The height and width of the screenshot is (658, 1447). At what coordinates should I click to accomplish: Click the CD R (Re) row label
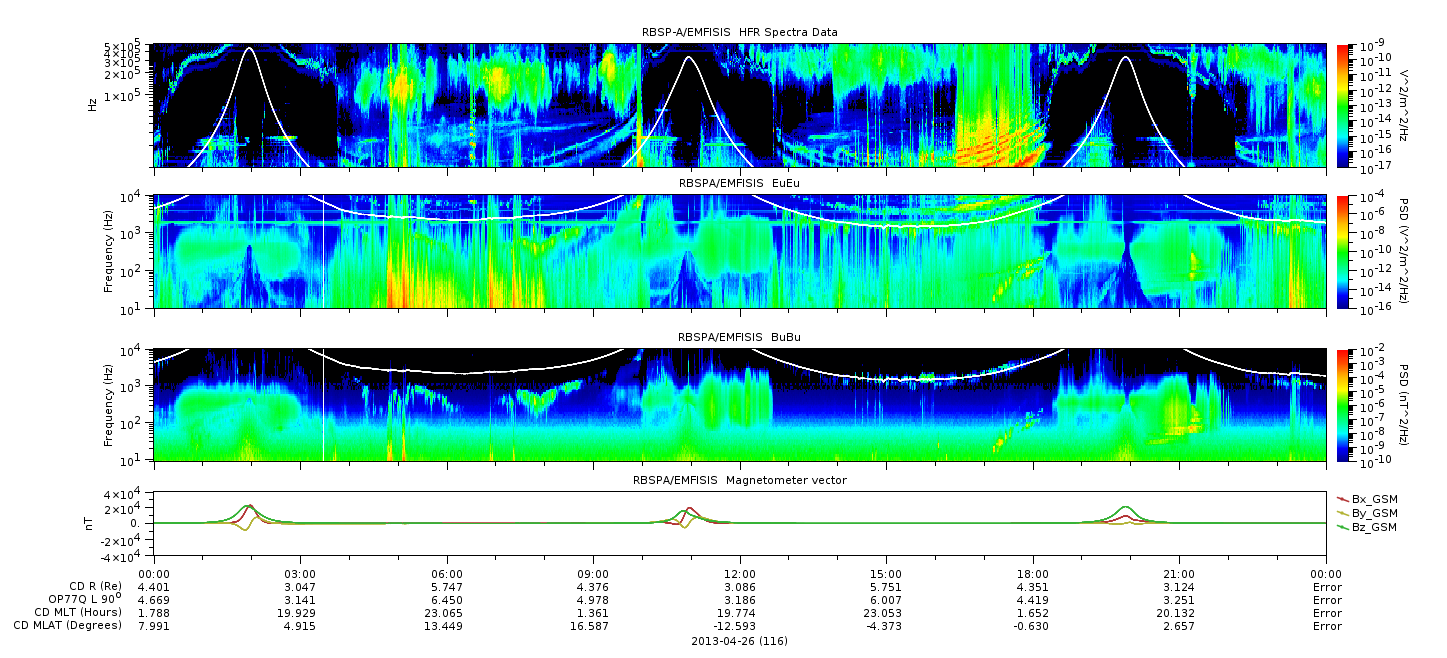pos(95,586)
